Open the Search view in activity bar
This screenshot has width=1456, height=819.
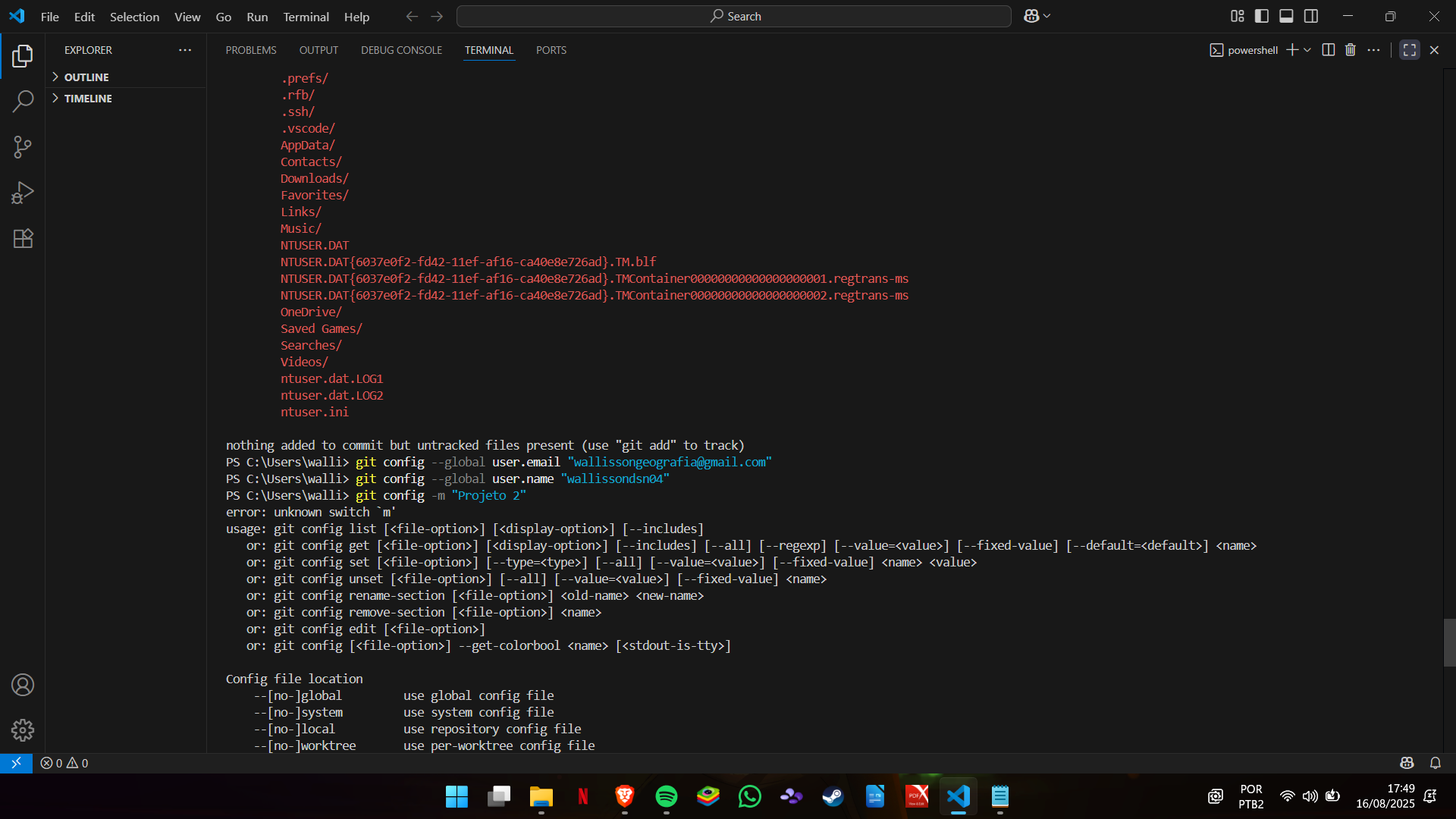tap(23, 101)
